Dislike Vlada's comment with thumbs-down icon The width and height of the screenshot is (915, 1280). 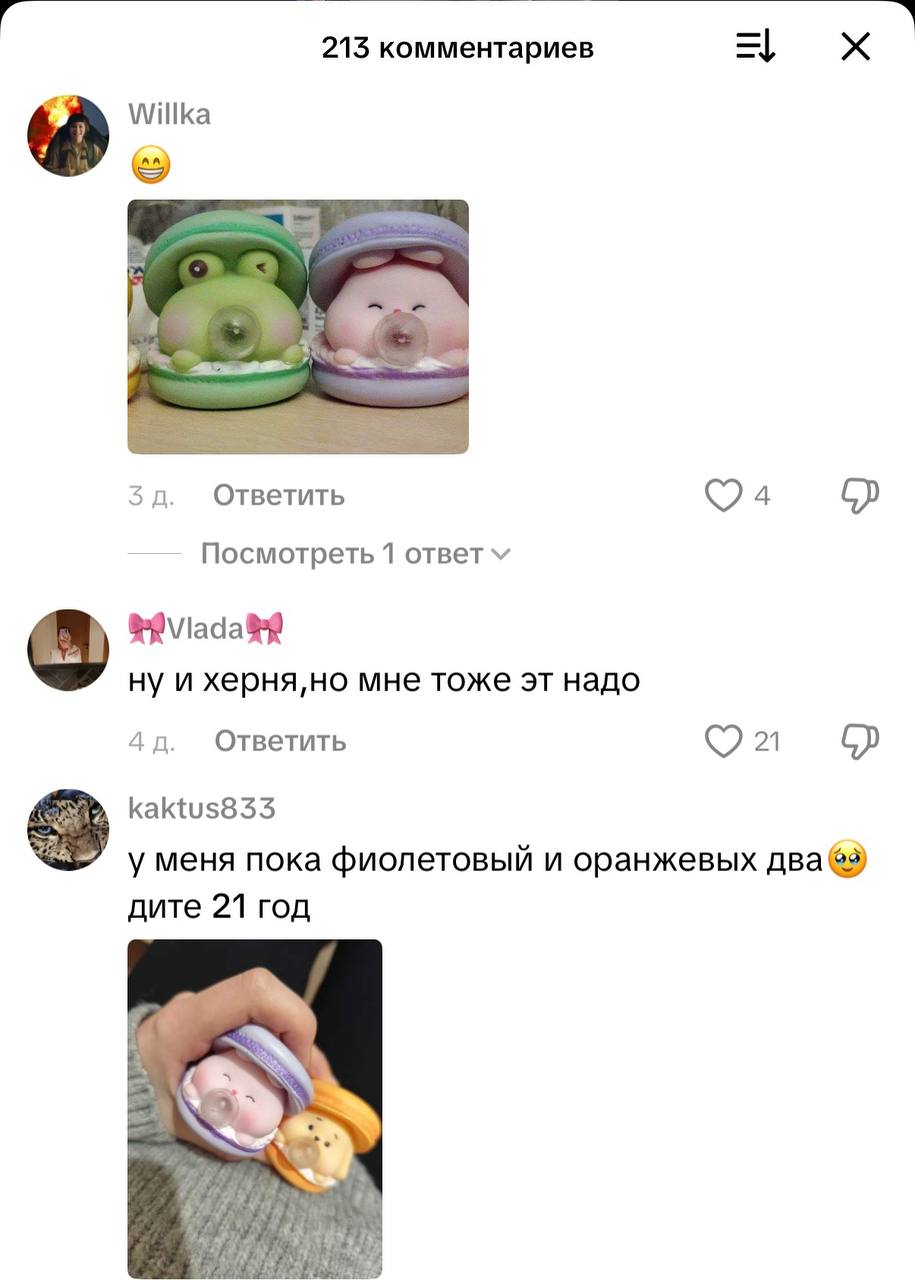click(x=860, y=741)
